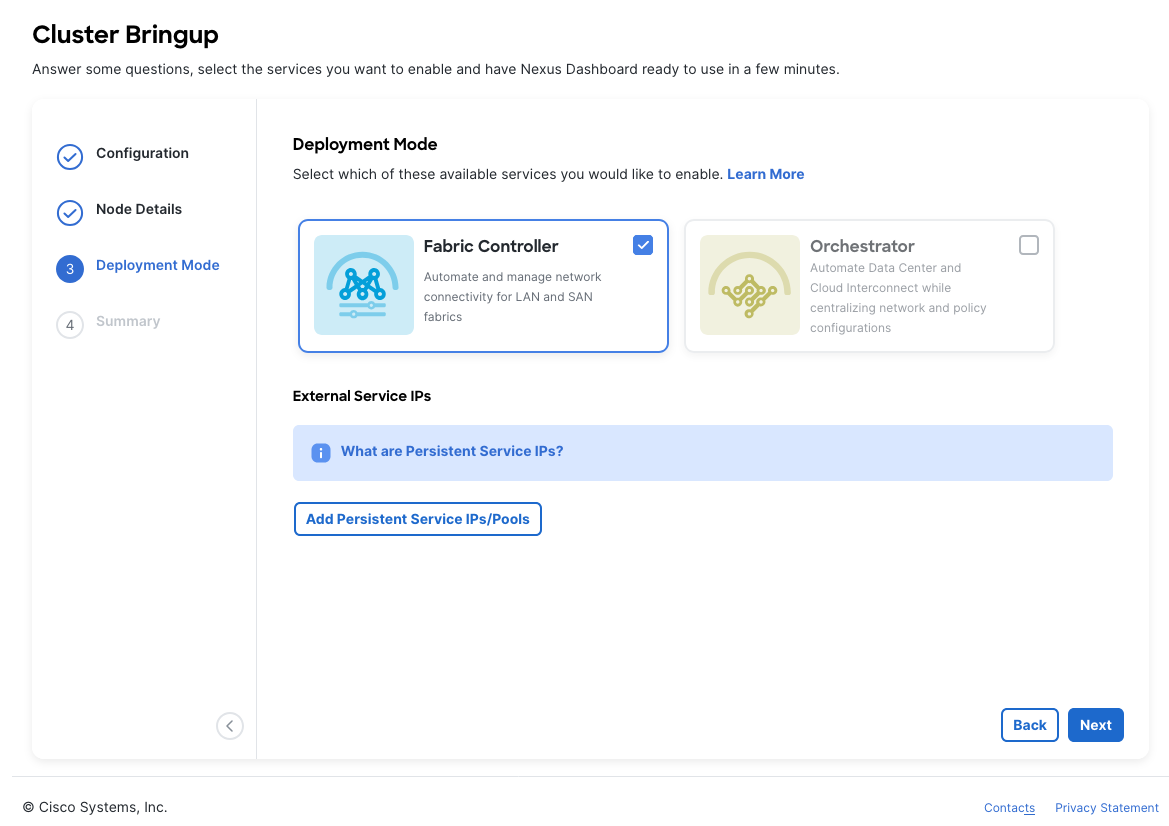Click the Next button
Screen dimensions: 1169x826
pyautogui.click(x=1095, y=725)
